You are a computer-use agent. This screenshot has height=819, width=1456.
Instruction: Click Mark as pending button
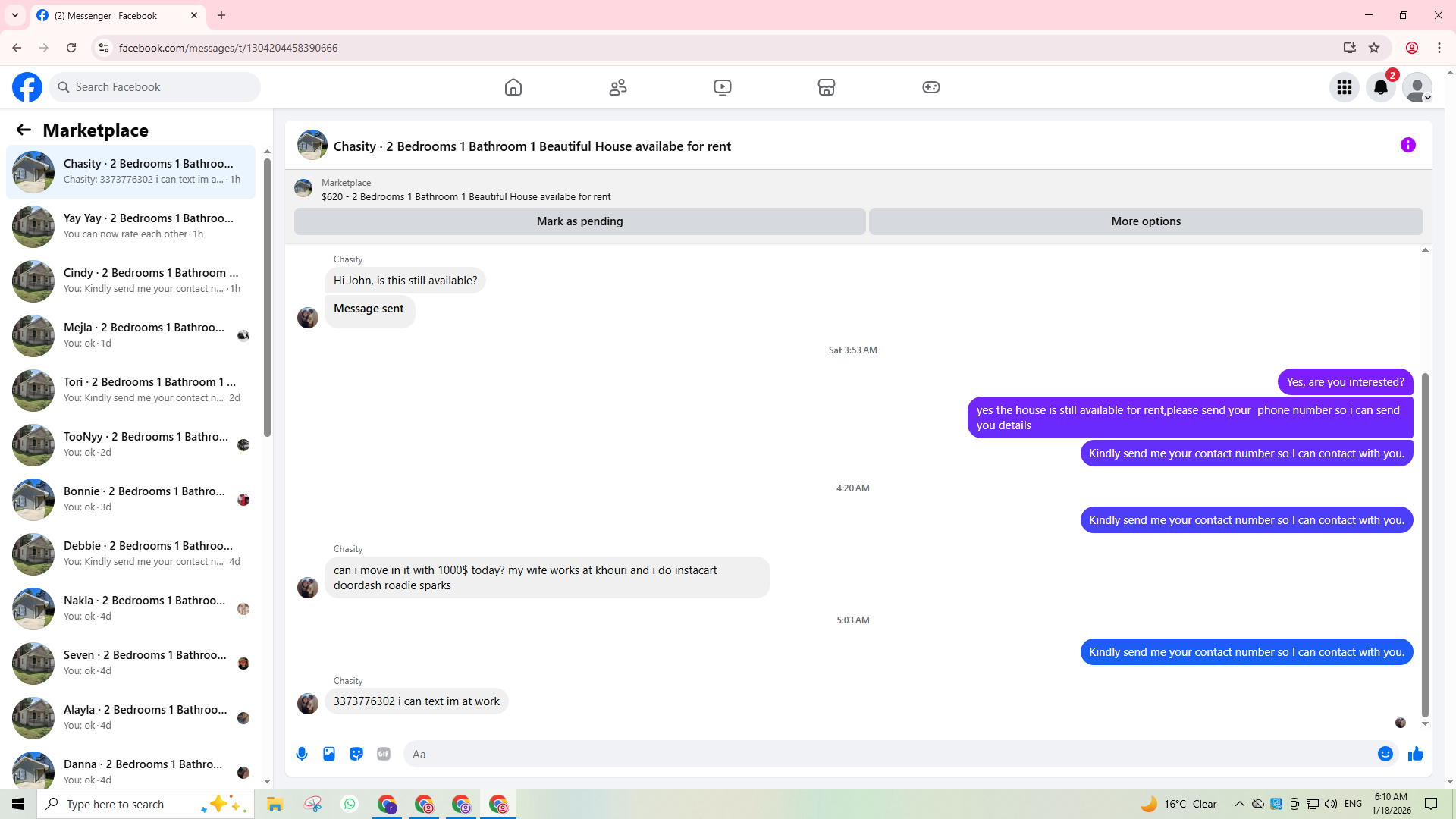pos(579,221)
